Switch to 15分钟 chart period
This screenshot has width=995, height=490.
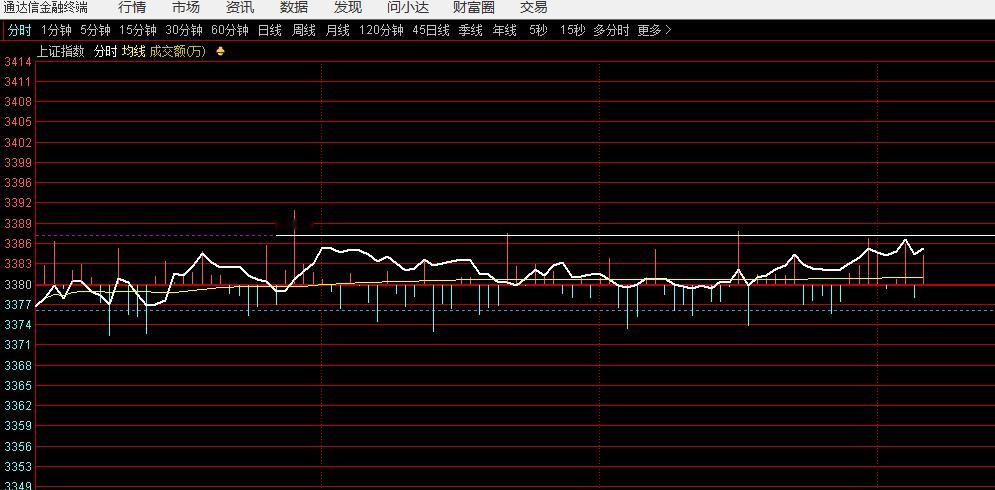pos(138,30)
